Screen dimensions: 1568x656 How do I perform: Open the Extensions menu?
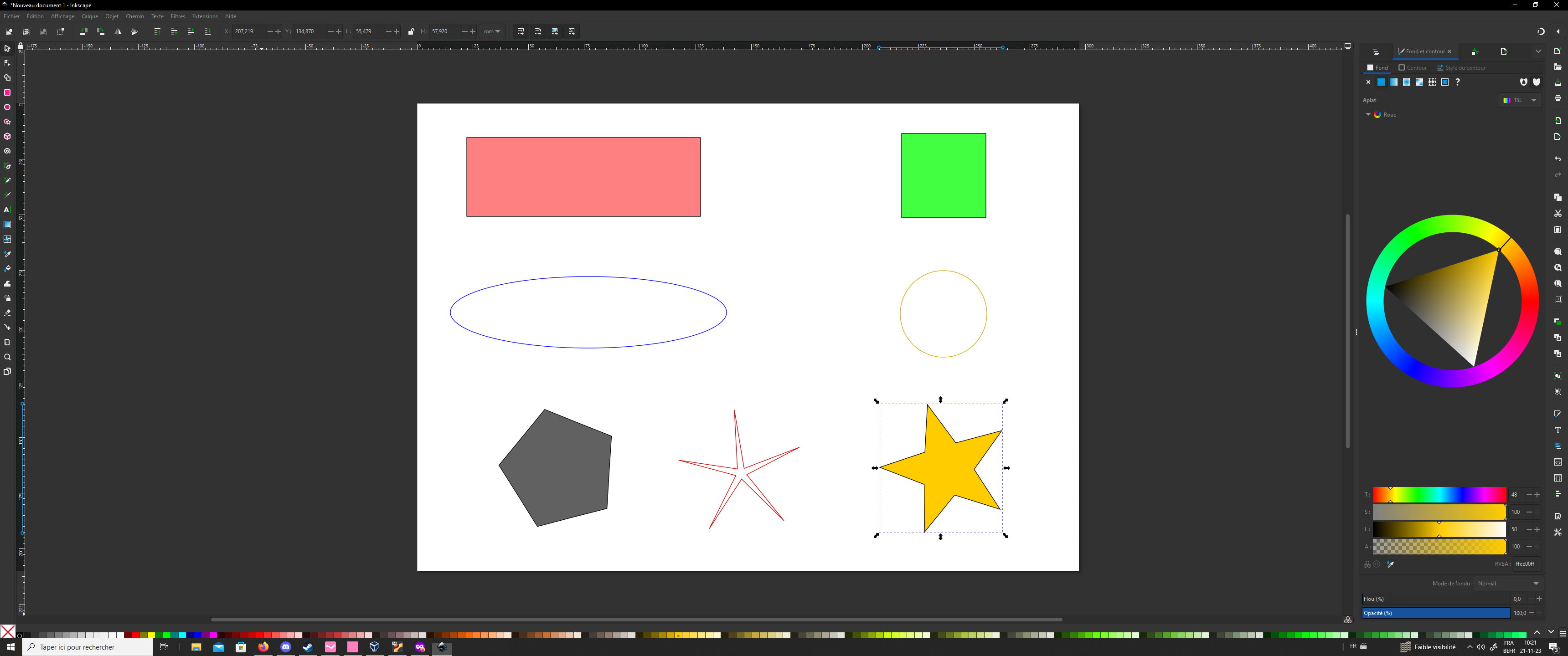[205, 16]
